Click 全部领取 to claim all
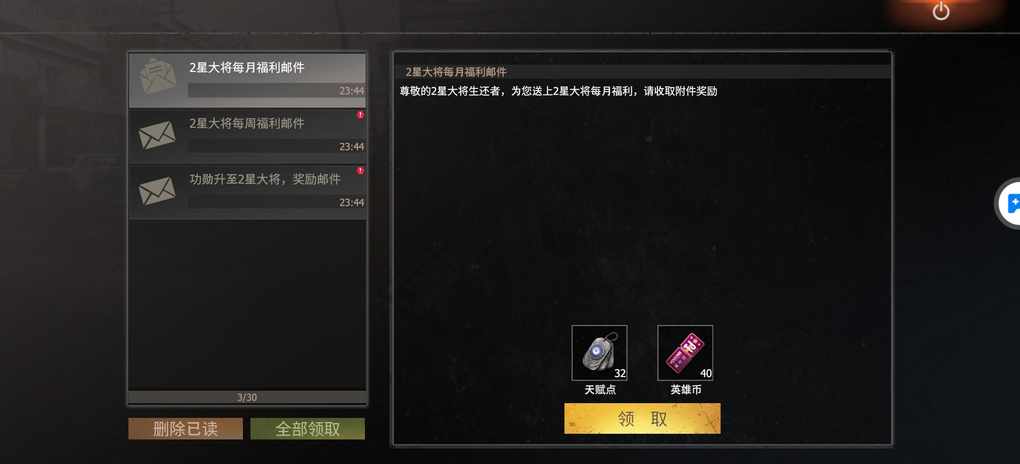The width and height of the screenshot is (1020, 464). (308, 429)
